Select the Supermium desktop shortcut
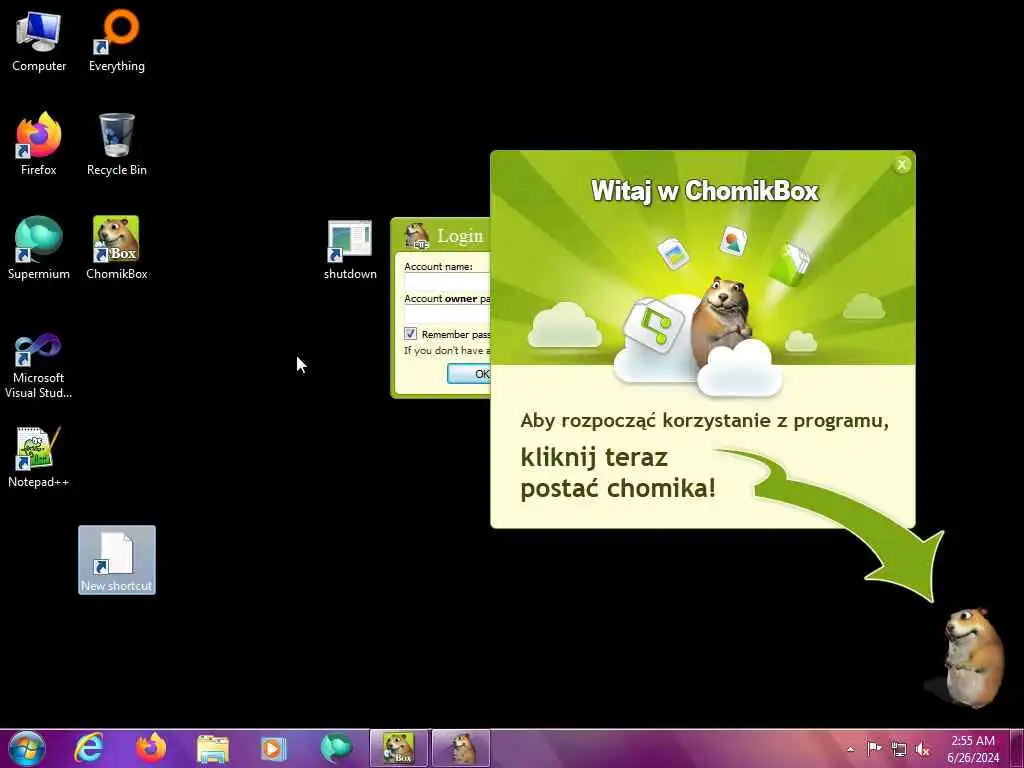 coord(39,249)
